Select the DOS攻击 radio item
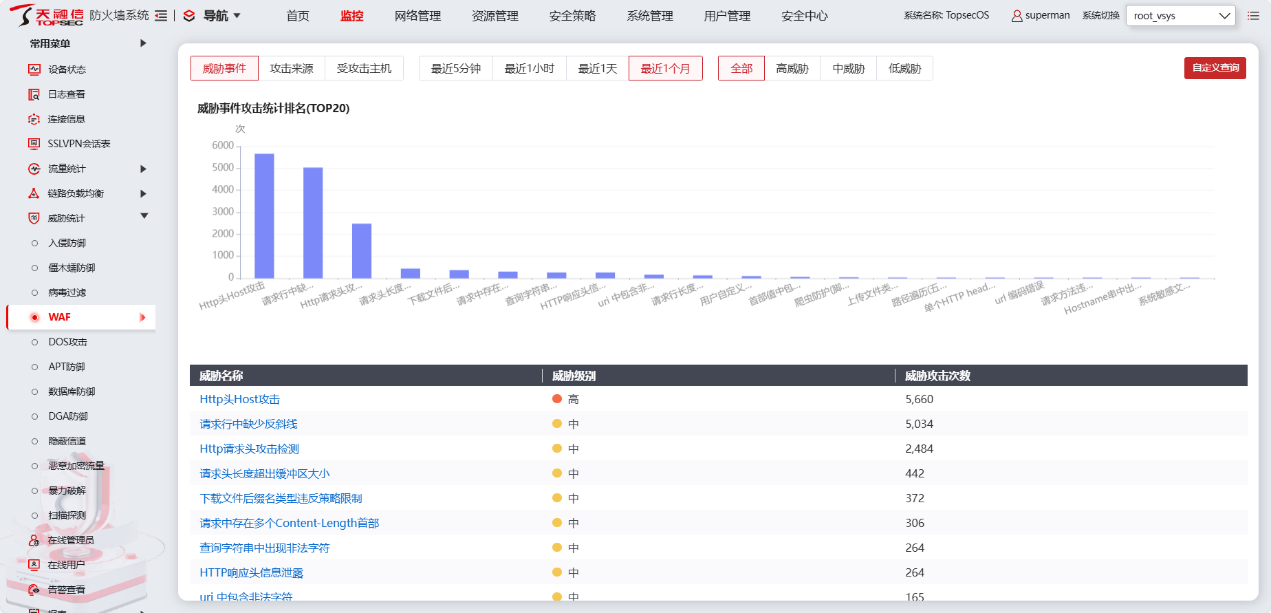The image size is (1271, 613). coord(35,342)
